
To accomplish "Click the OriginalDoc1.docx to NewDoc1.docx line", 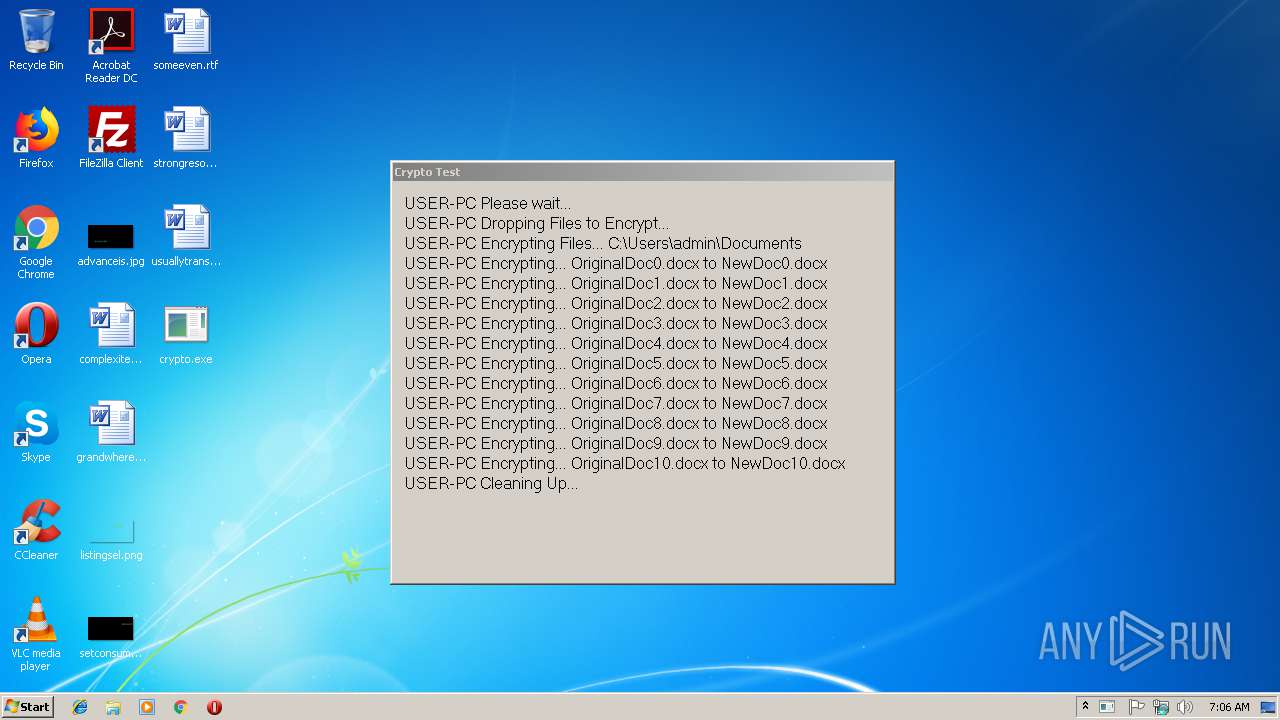I will [616, 283].
